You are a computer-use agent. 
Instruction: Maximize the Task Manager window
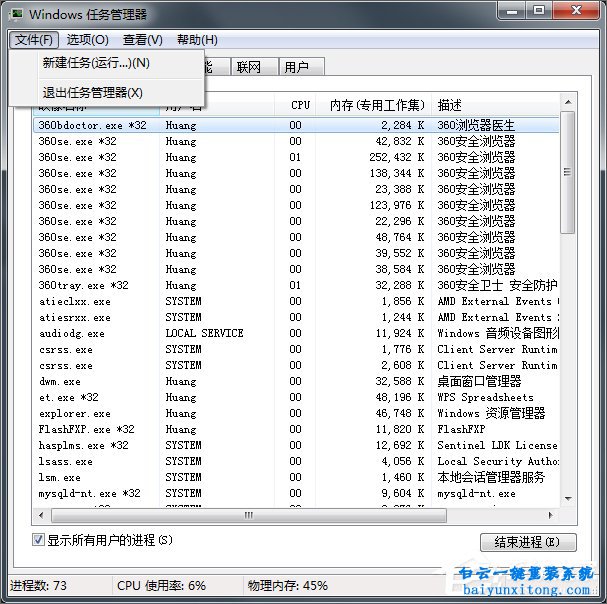[x=539, y=10]
